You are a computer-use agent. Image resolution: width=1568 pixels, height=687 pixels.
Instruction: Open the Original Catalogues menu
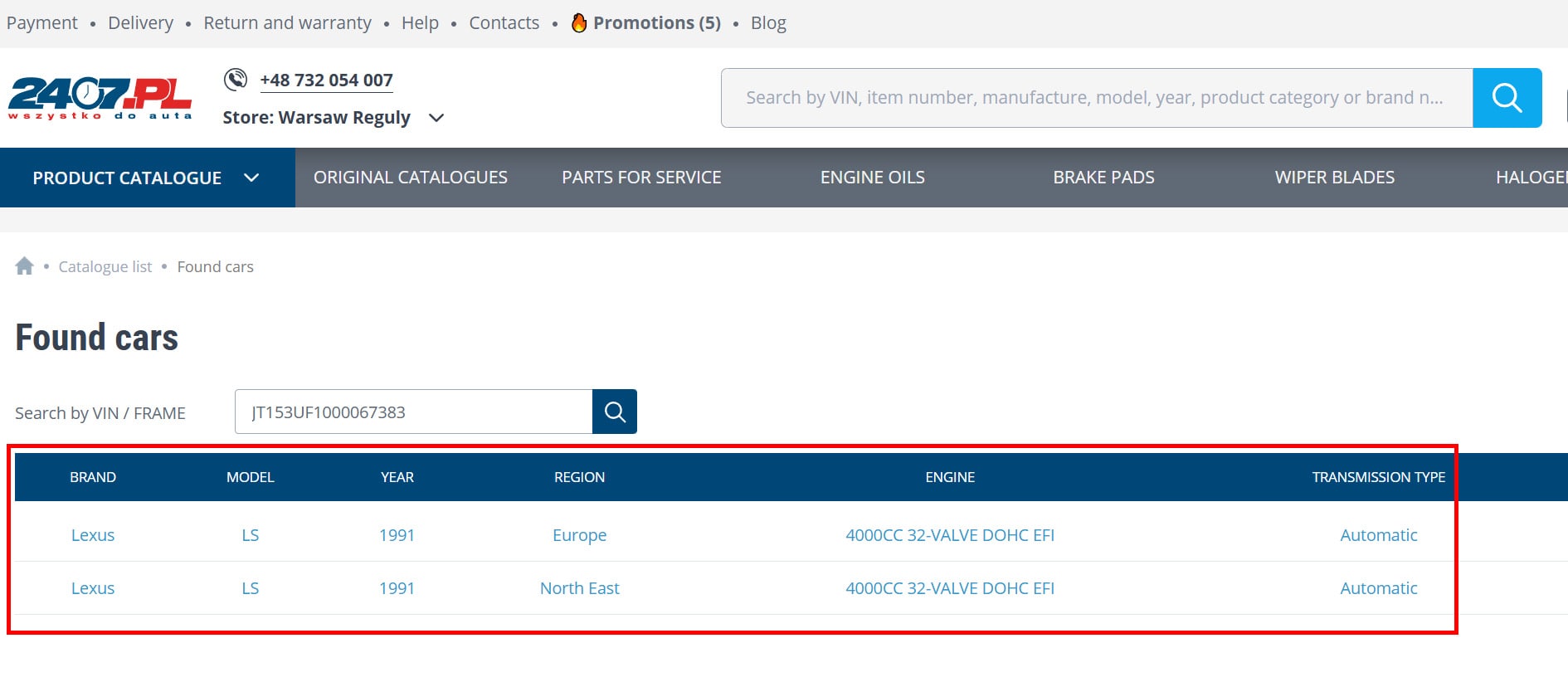[x=411, y=178]
